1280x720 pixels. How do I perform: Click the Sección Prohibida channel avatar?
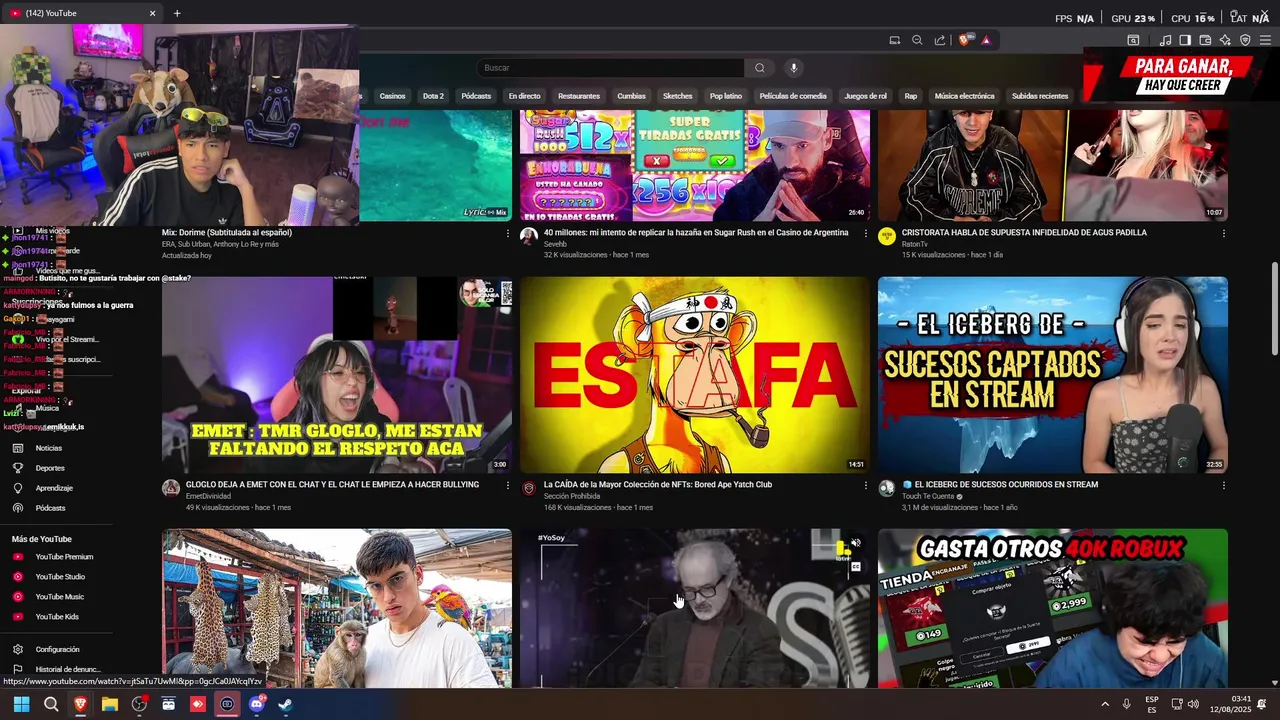coord(529,488)
